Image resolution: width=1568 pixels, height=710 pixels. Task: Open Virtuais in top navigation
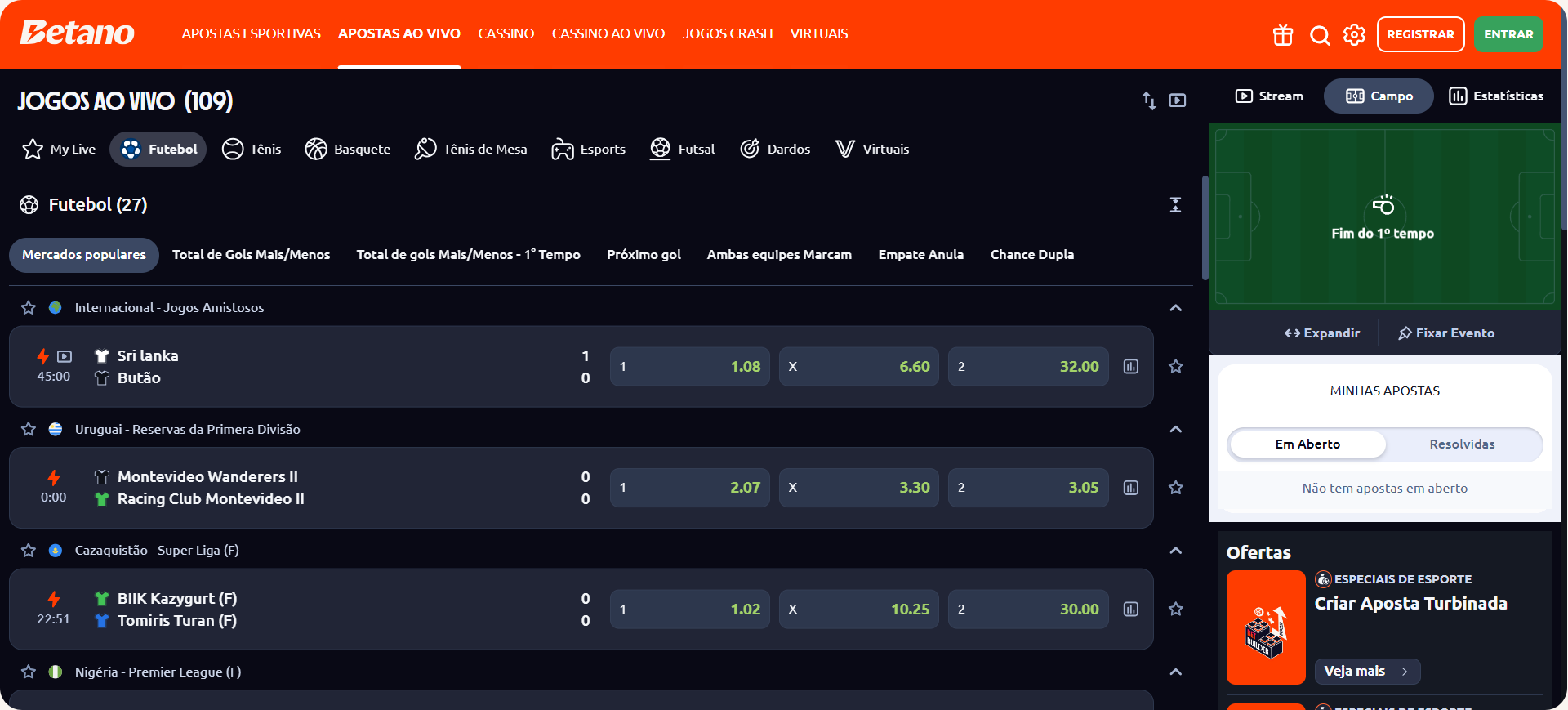tap(818, 33)
